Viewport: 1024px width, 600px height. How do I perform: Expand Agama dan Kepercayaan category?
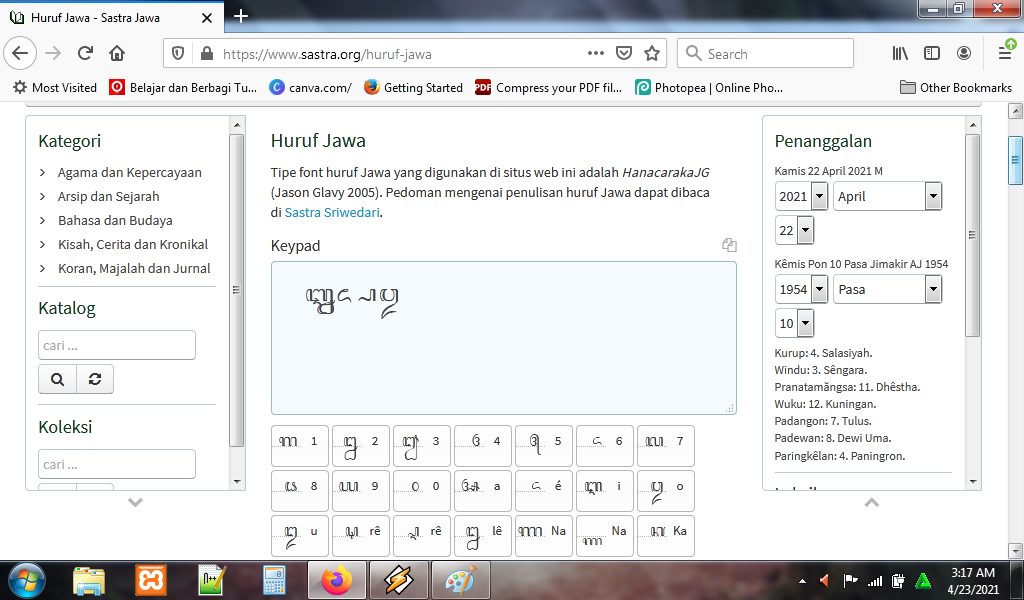(129, 172)
